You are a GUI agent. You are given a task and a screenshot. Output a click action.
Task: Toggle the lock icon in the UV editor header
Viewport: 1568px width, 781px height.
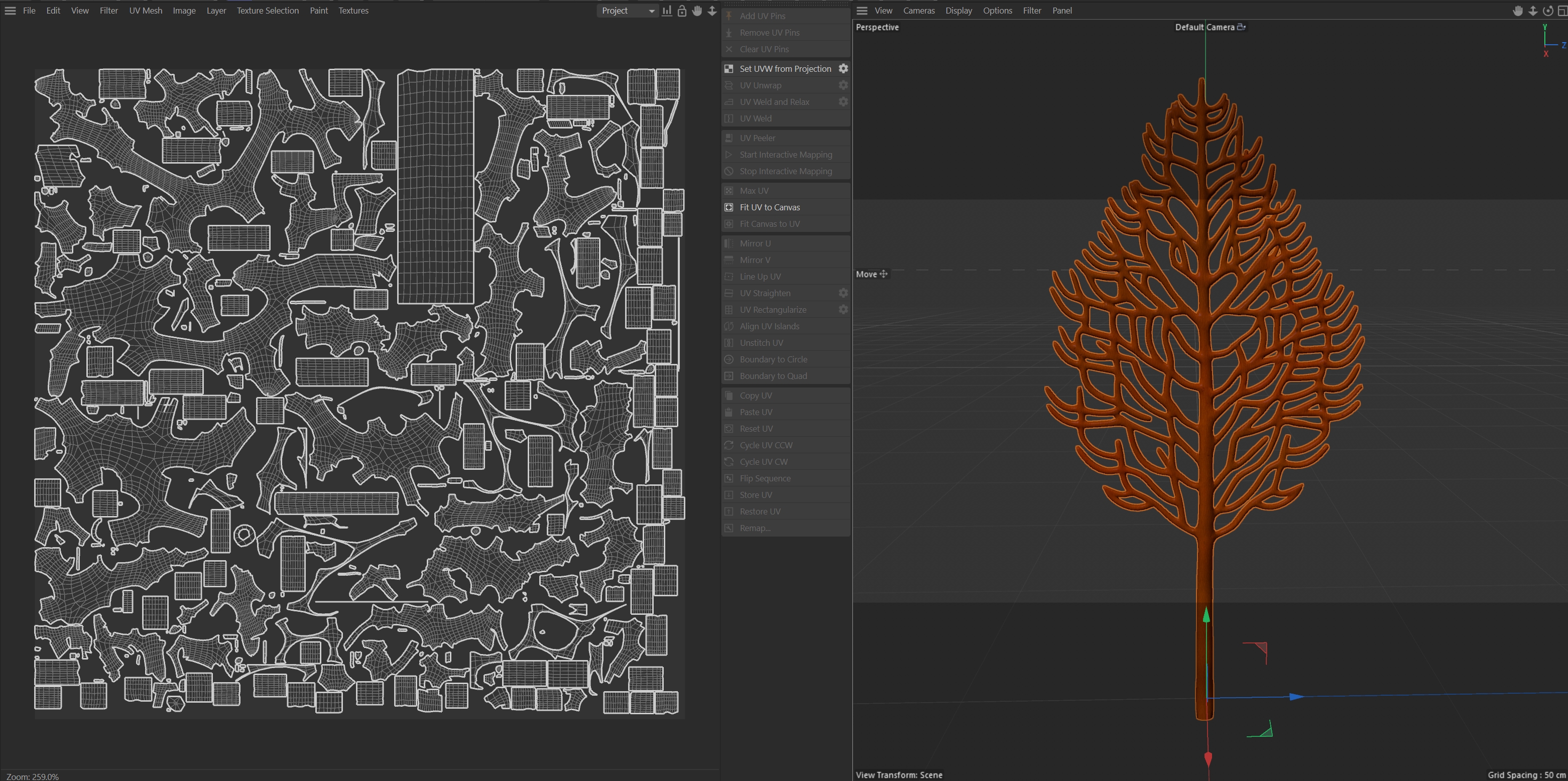click(x=682, y=11)
